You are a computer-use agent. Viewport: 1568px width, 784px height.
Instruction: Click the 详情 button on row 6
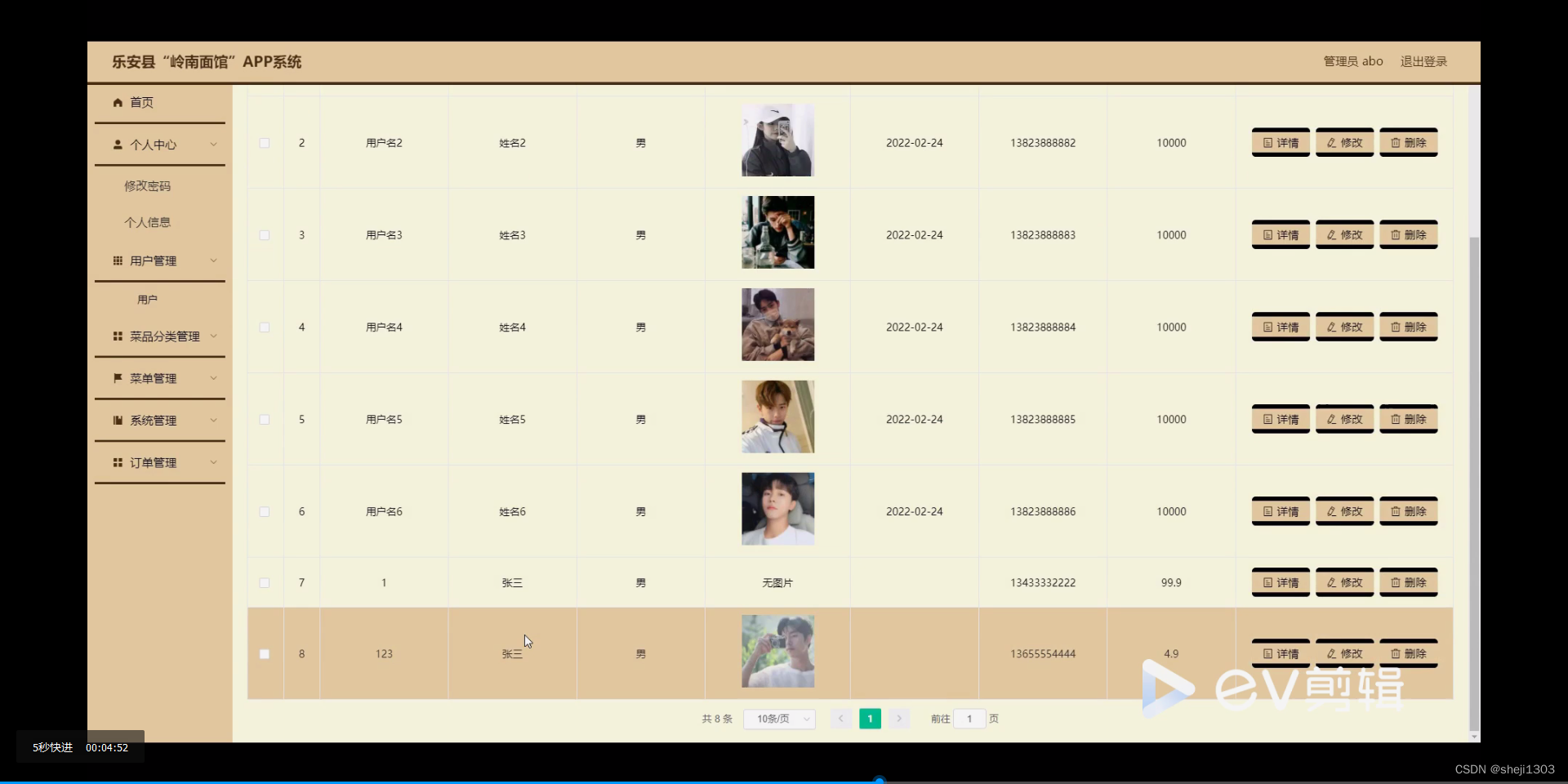(1281, 510)
